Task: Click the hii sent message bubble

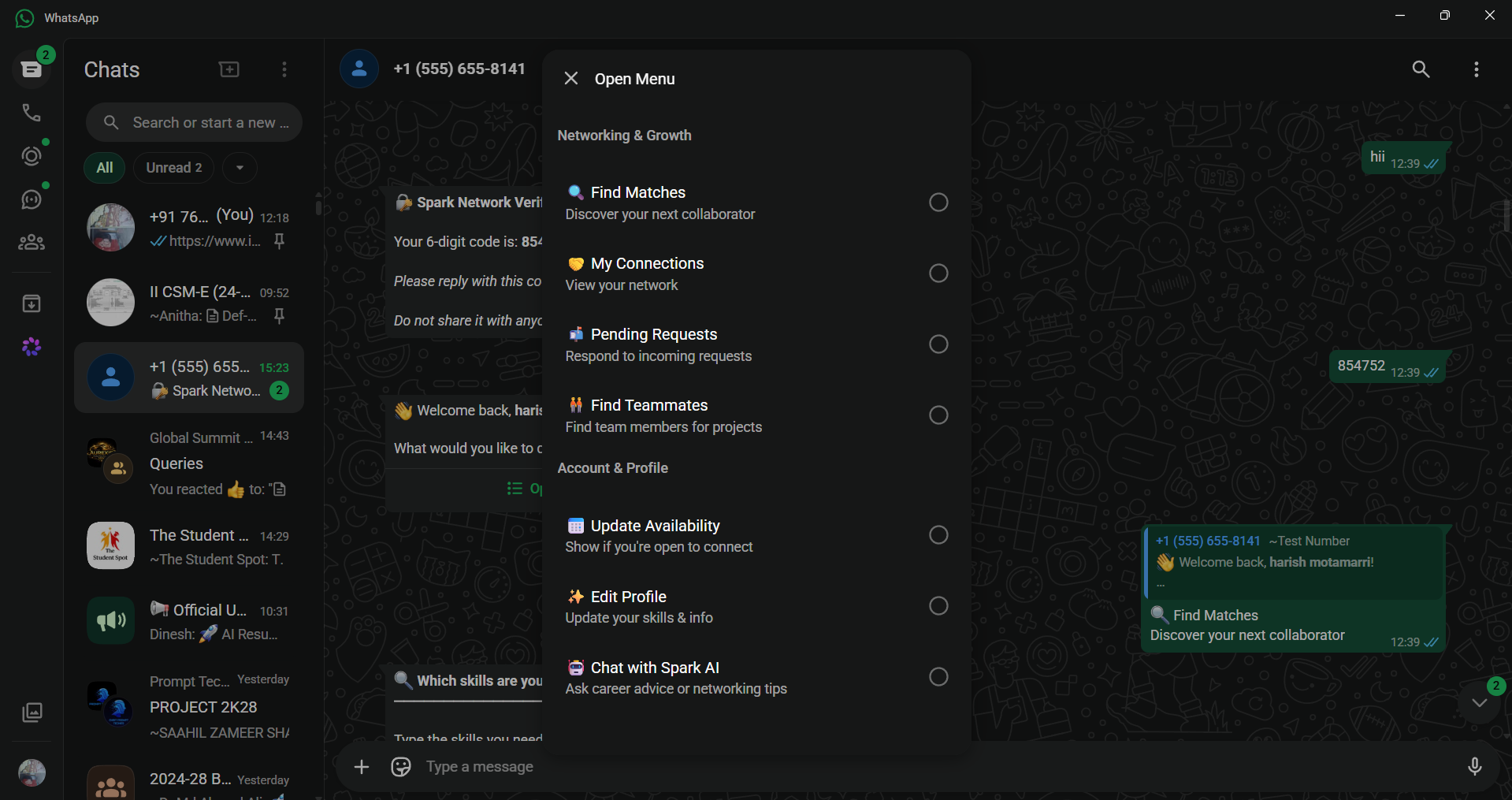Action: click(1404, 158)
